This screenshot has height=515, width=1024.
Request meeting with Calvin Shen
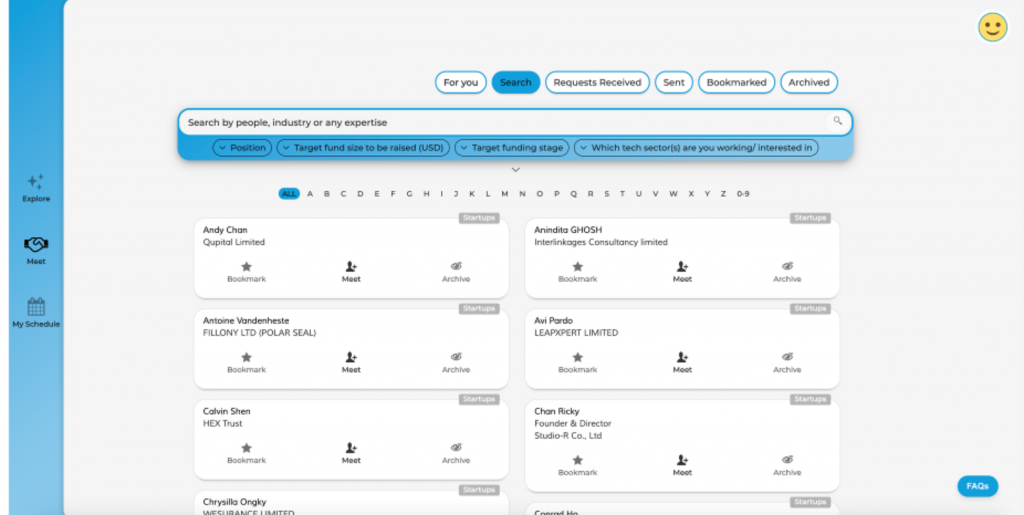(x=351, y=448)
